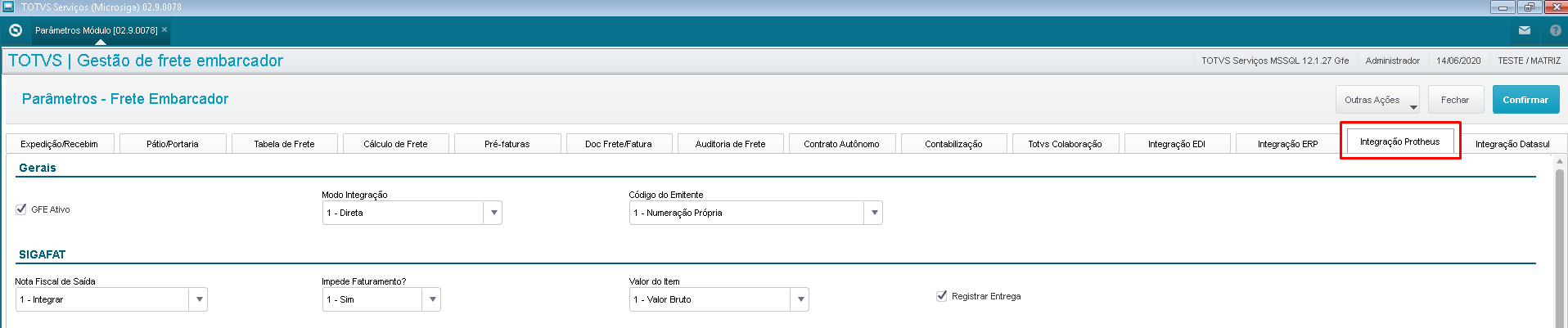Switch to the Contrato Autônomo tab
The width and height of the screenshot is (1568, 328).
[841, 144]
